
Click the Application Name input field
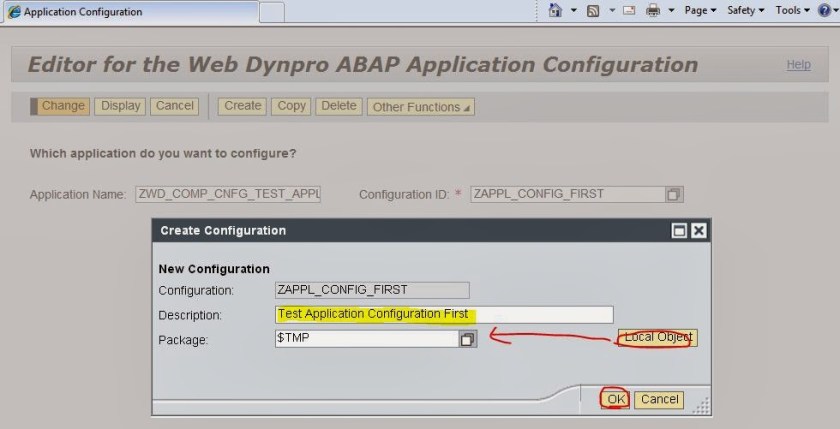tap(228, 194)
